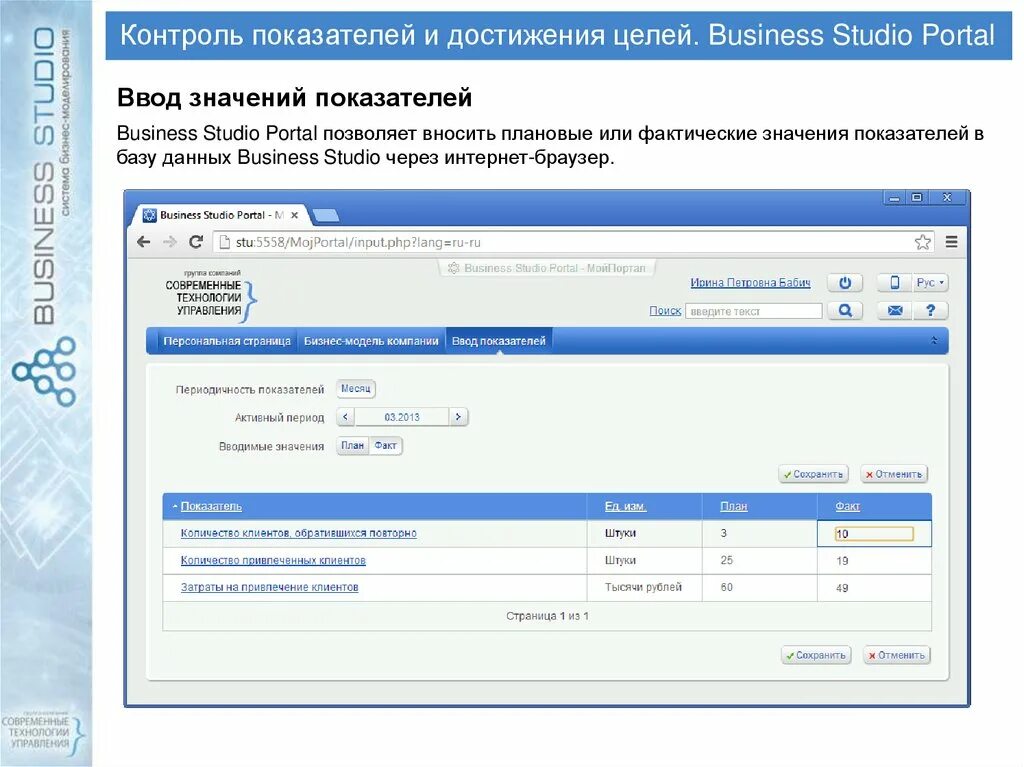
Task: Bookmark the page with the star icon
Action: (x=922, y=242)
